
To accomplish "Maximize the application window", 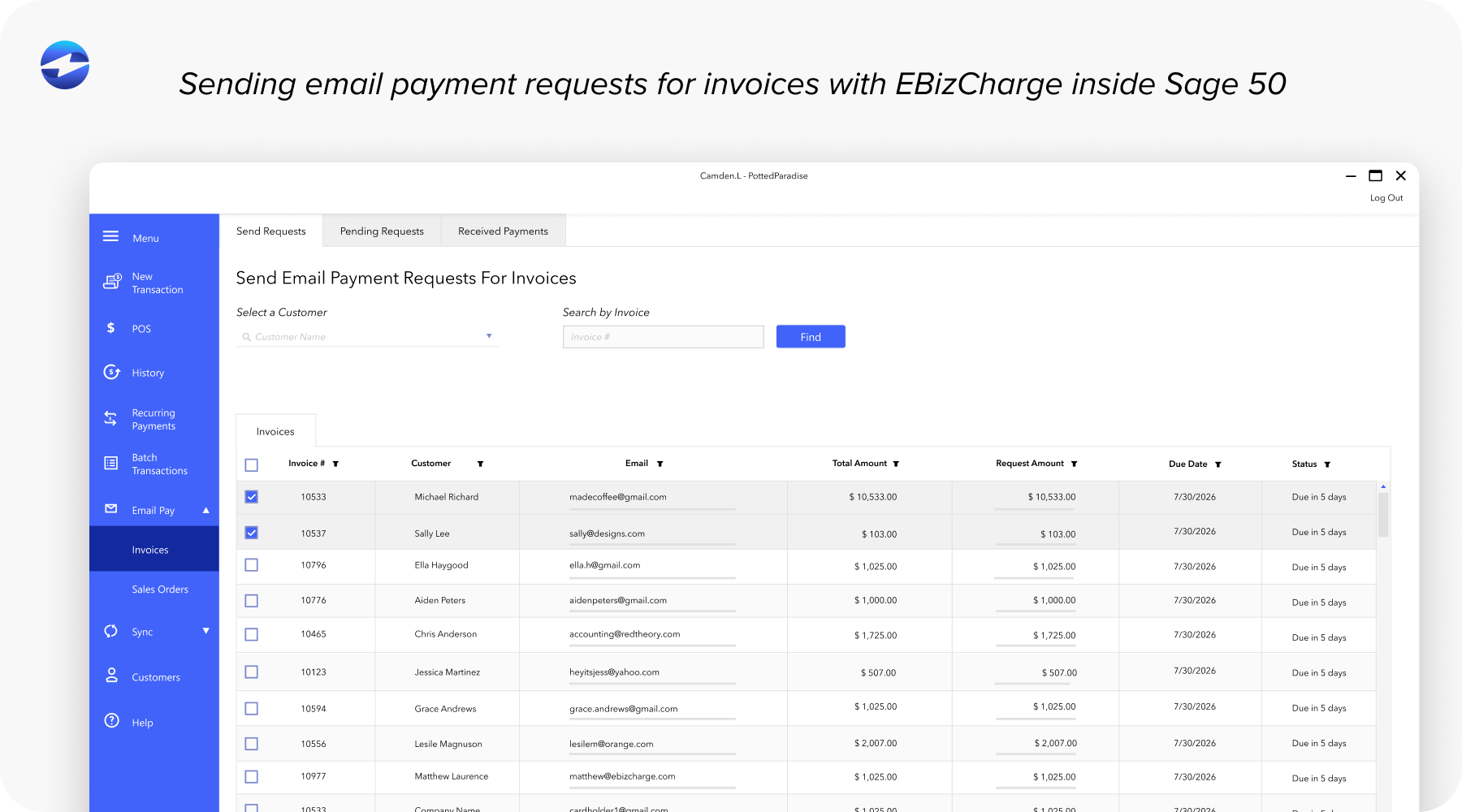I will 1375,175.
